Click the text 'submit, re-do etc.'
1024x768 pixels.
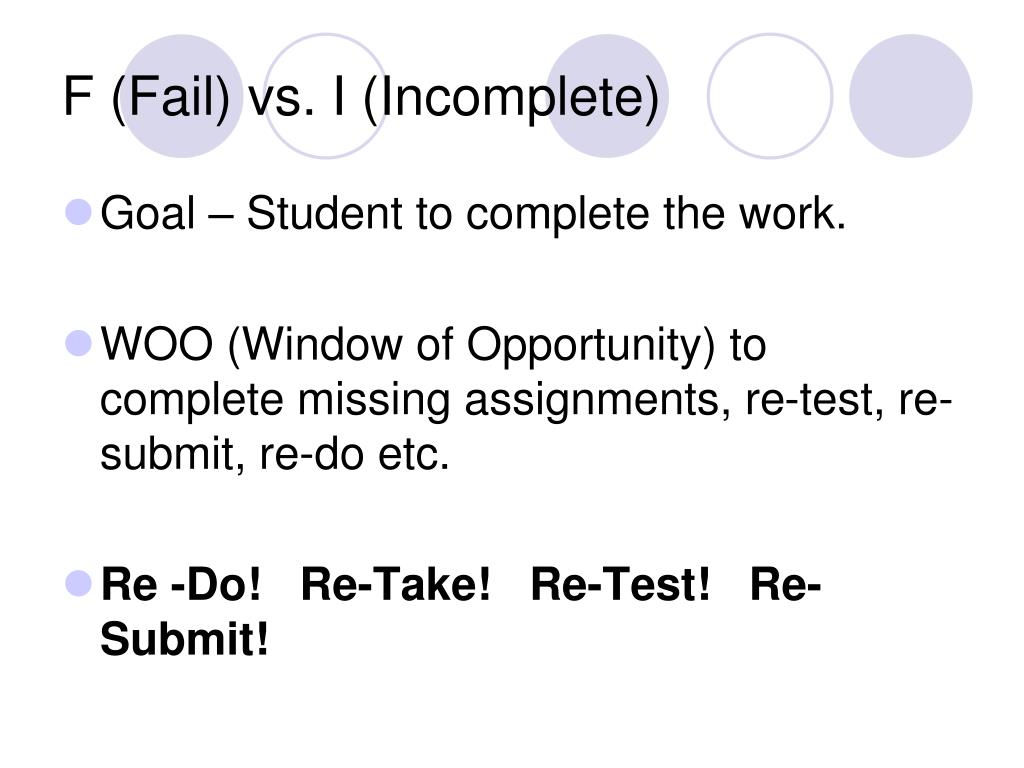point(275,455)
